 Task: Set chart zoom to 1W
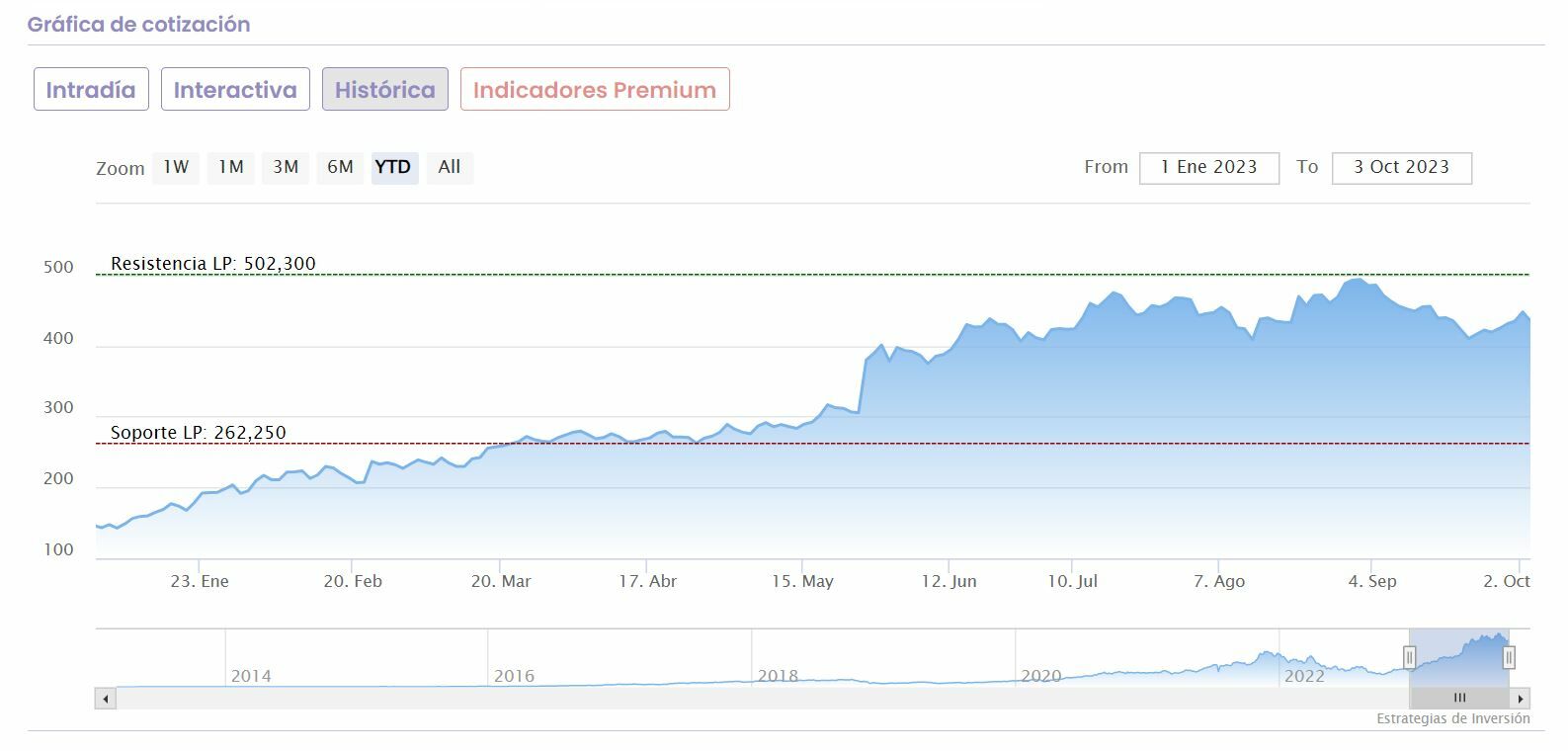176,167
